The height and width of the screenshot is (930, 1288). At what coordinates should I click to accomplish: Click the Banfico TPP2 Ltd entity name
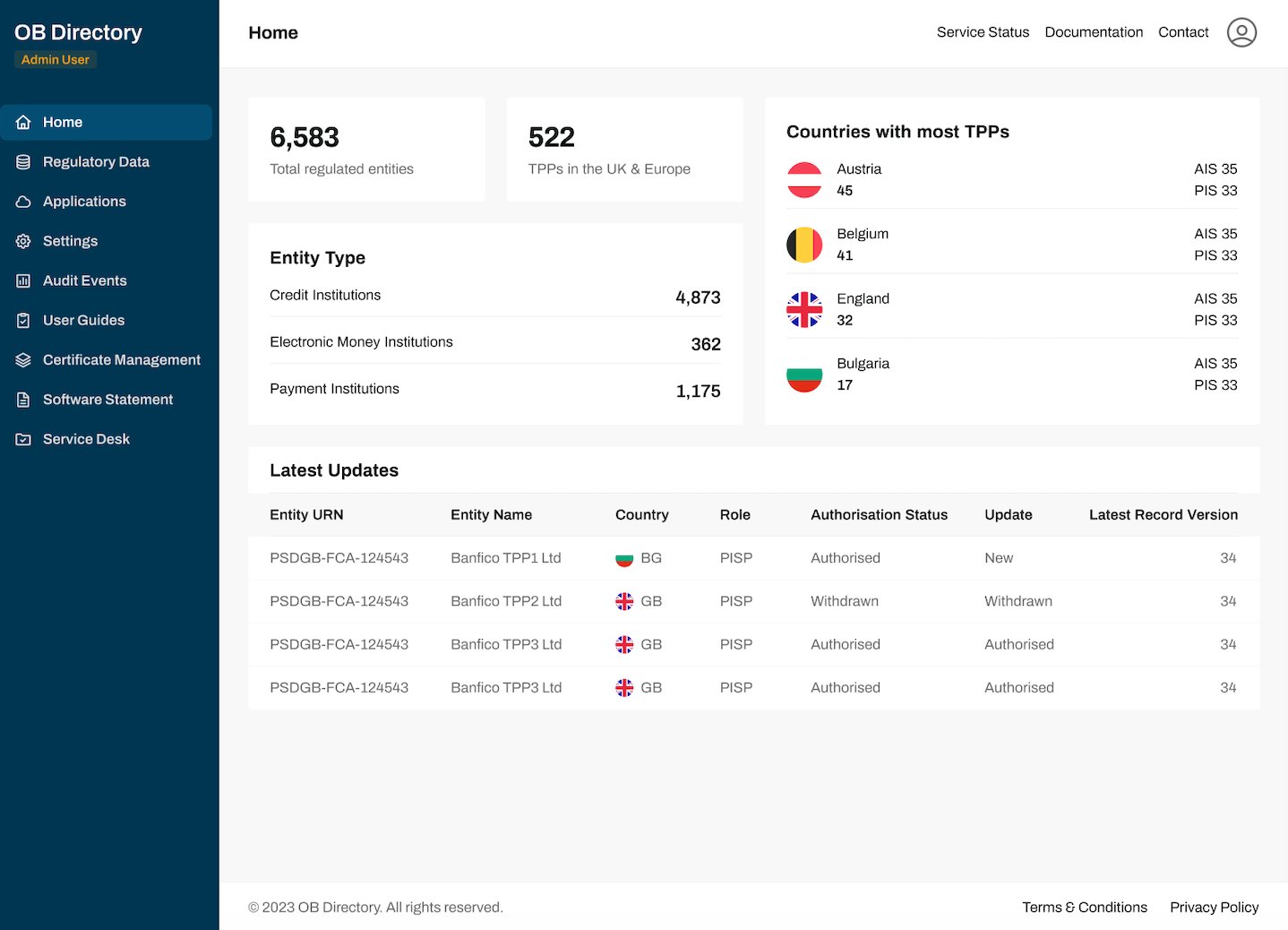(506, 601)
